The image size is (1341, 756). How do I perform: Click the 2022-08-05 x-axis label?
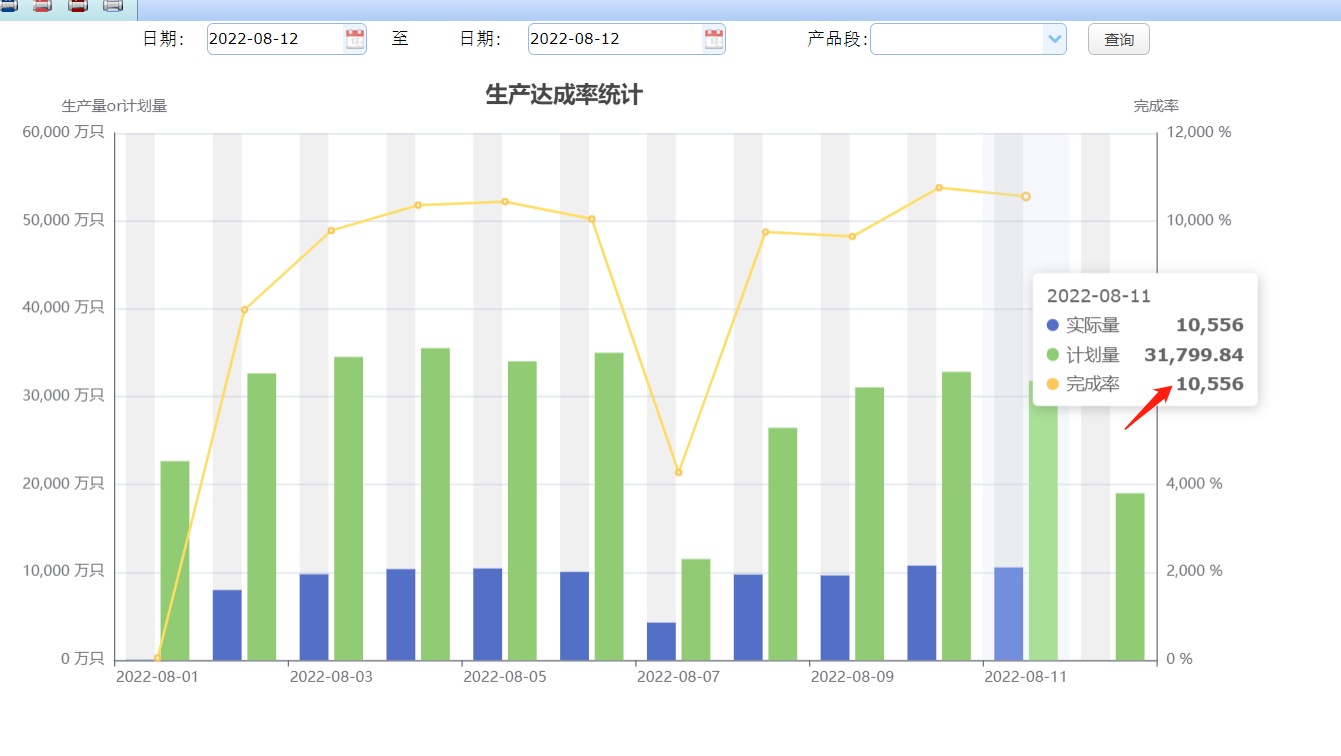click(x=504, y=677)
